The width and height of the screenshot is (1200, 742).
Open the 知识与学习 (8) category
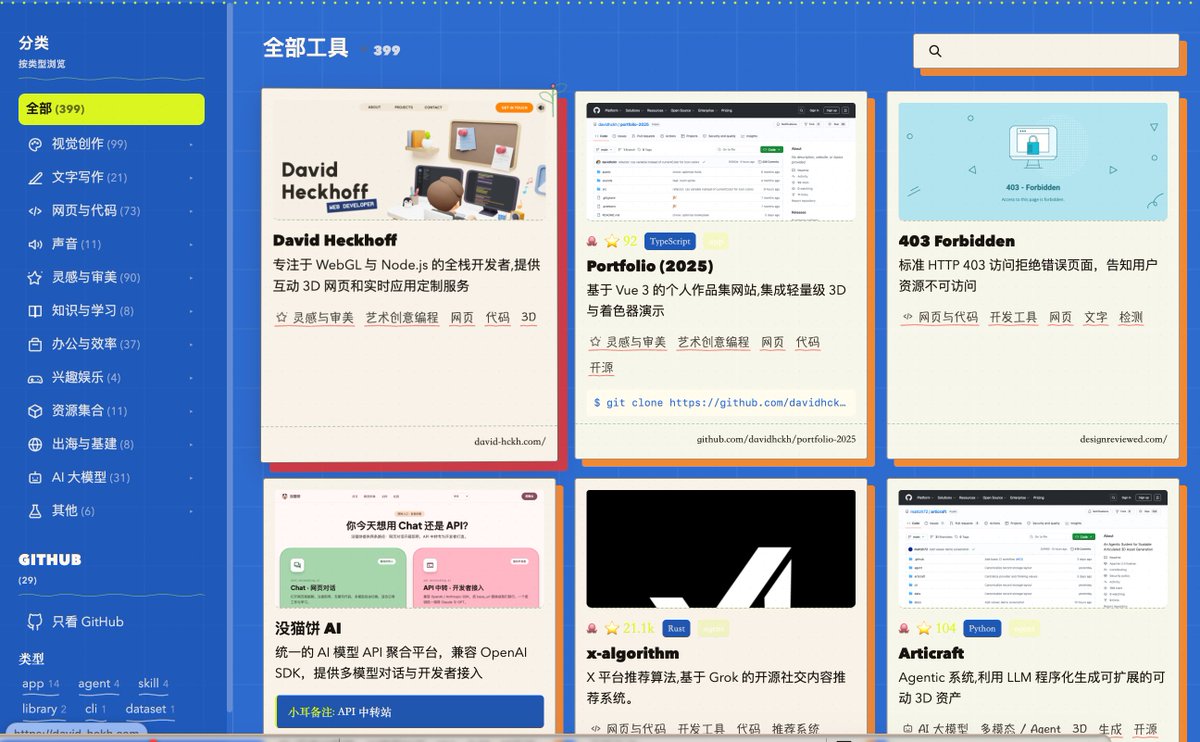(x=111, y=311)
